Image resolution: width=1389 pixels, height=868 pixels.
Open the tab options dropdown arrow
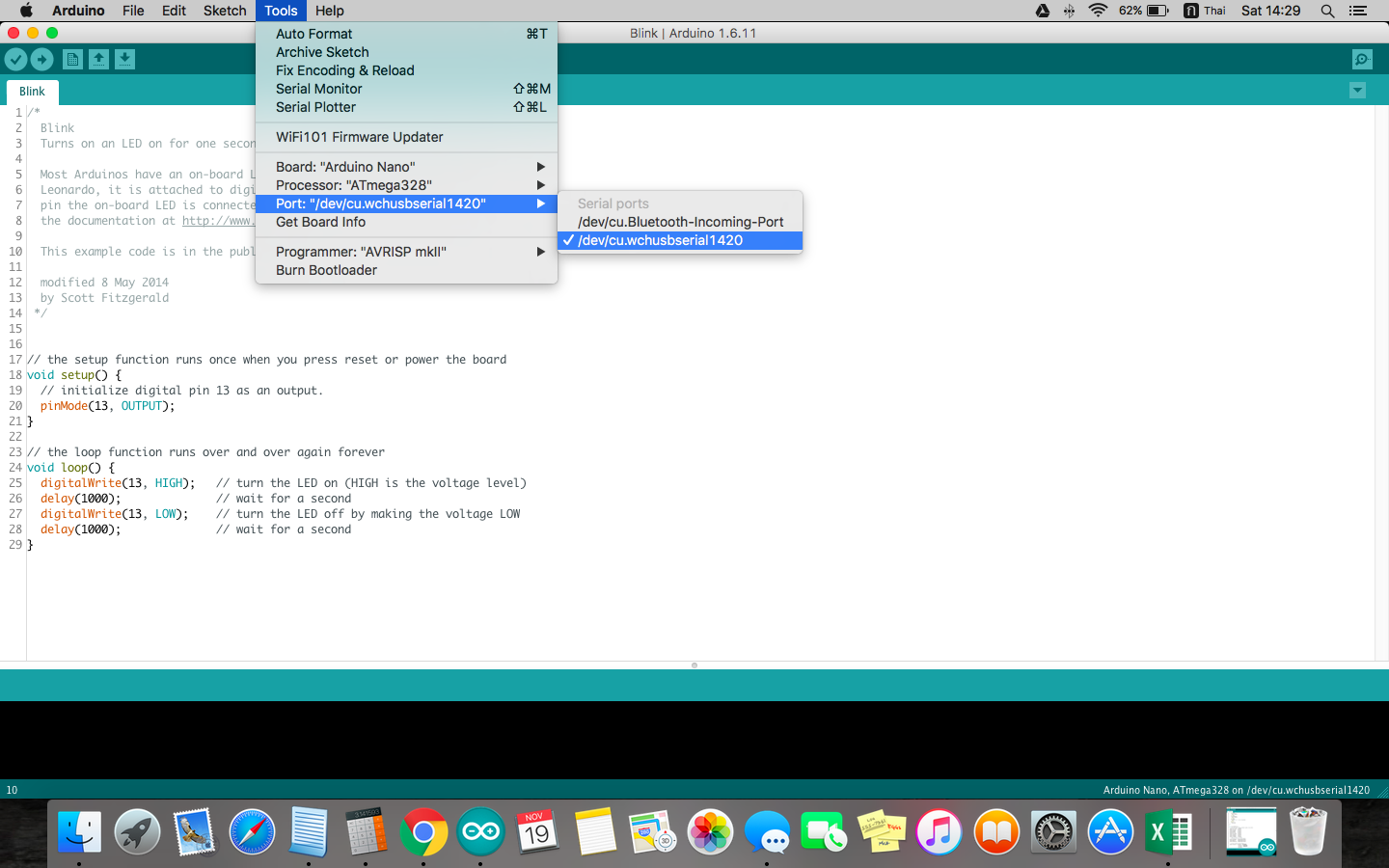[1357, 91]
